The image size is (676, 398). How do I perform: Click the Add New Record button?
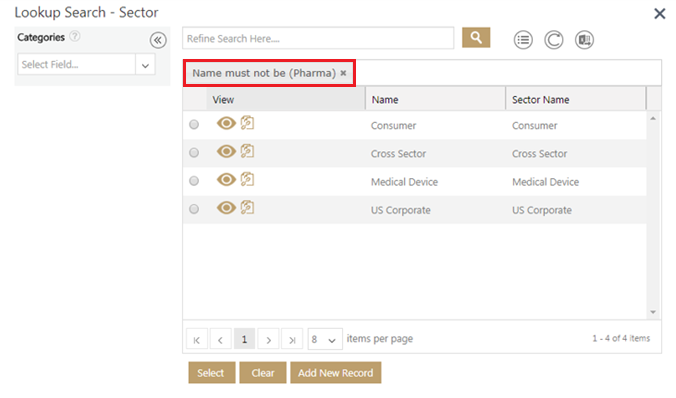336,373
